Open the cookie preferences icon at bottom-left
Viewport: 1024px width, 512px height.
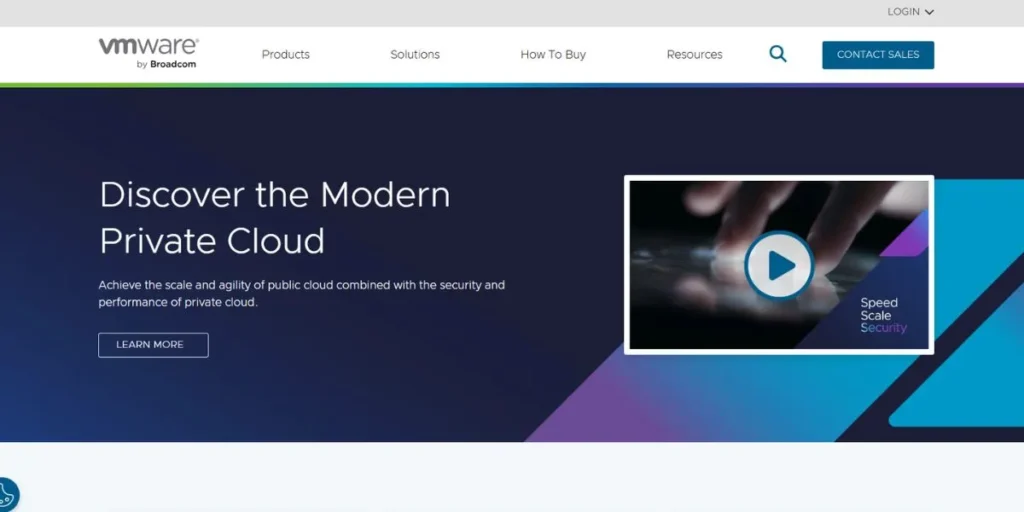7,494
